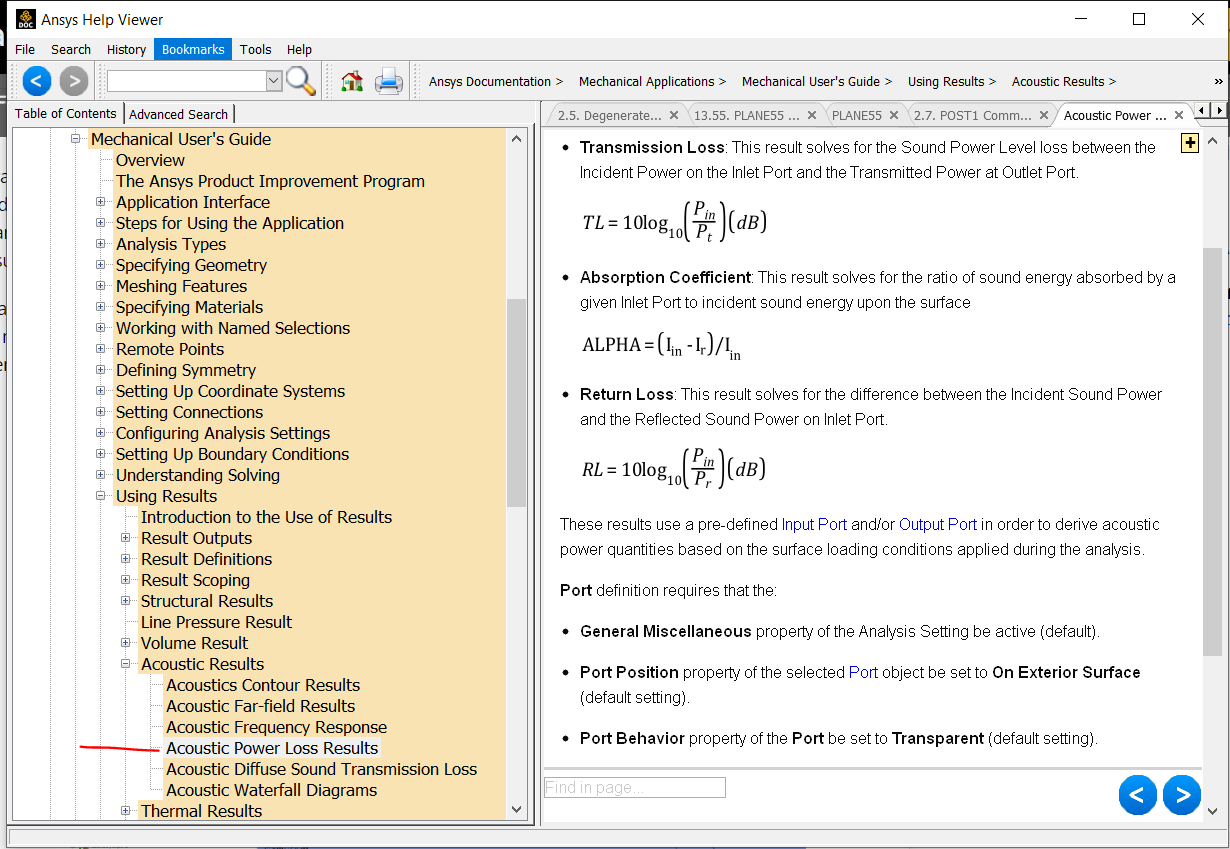This screenshot has width=1230, height=849.
Task: Open the Bookmarks menu
Action: pyautogui.click(x=195, y=49)
